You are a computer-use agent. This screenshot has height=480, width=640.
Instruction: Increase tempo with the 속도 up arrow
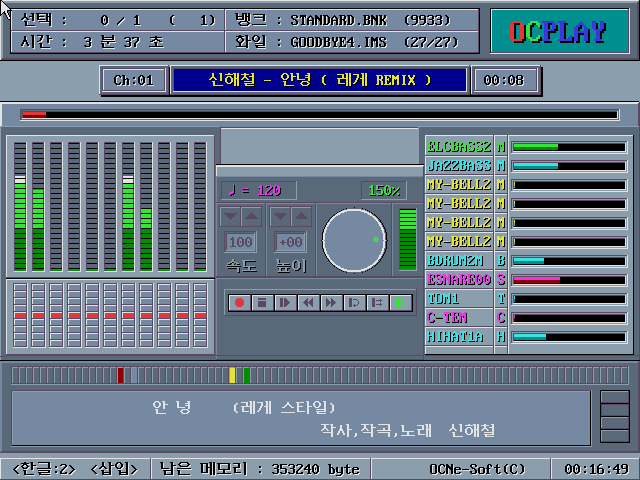251,216
